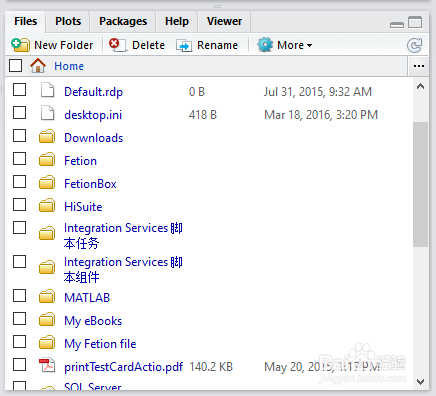
Task: Check box for Integration Services 脚本任务
Action: coord(20,228)
